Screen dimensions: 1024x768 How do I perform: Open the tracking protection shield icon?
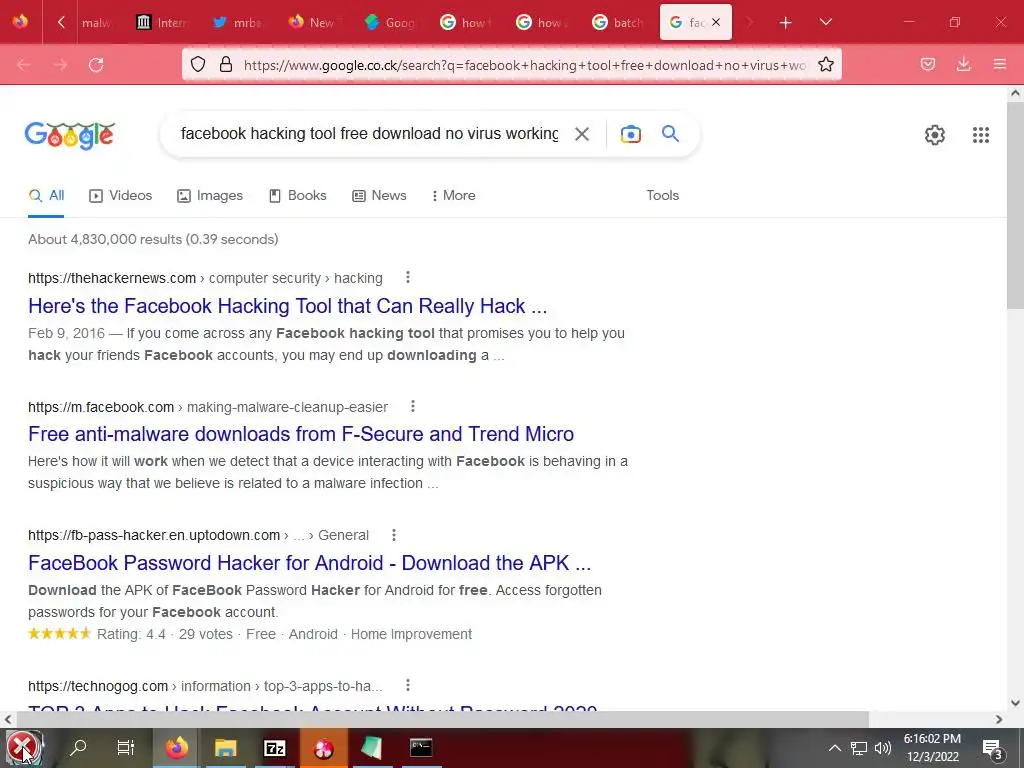click(198, 64)
